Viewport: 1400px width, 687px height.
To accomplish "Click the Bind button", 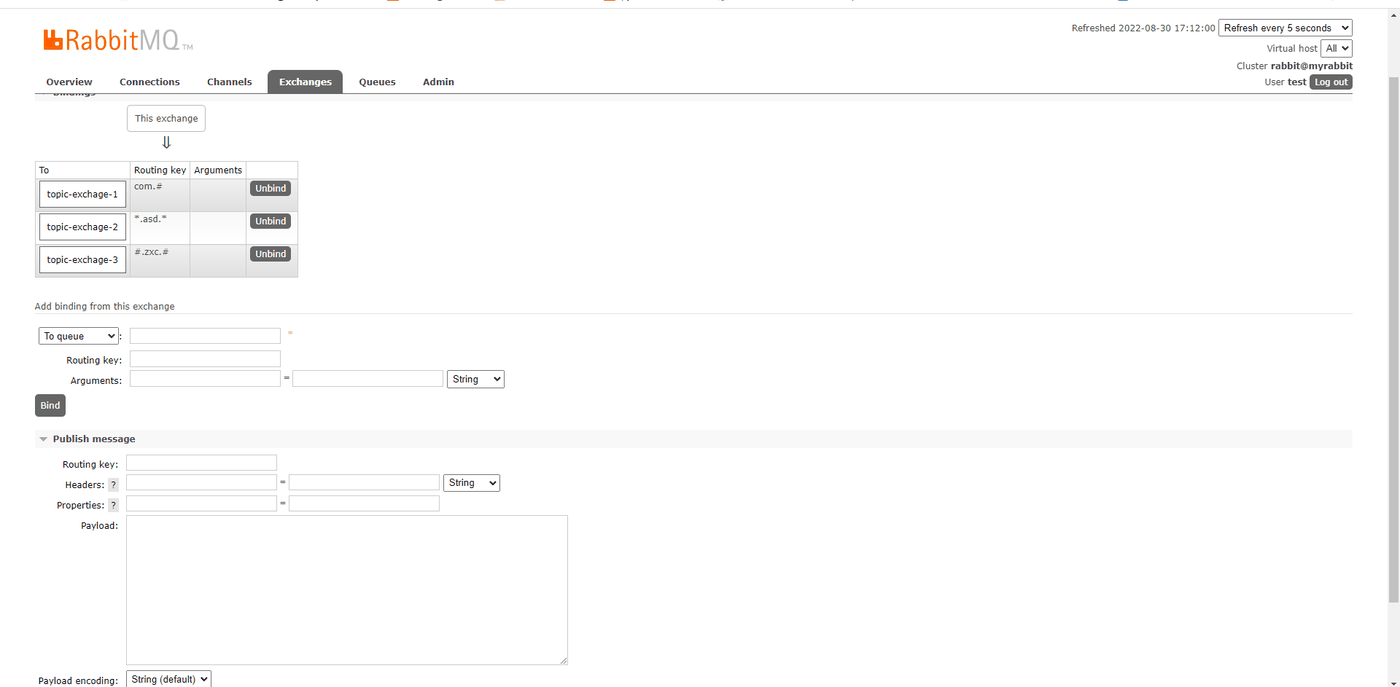I will click(50, 405).
